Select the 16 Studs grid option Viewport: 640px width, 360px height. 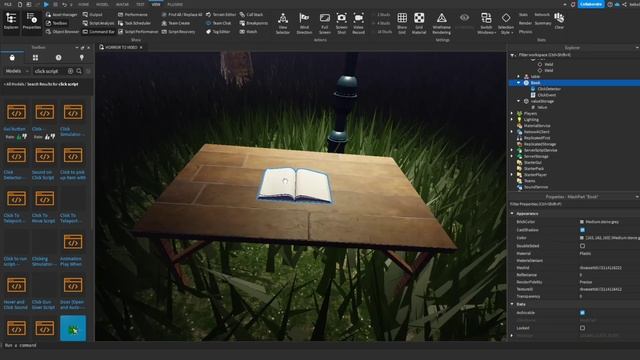click(x=381, y=31)
